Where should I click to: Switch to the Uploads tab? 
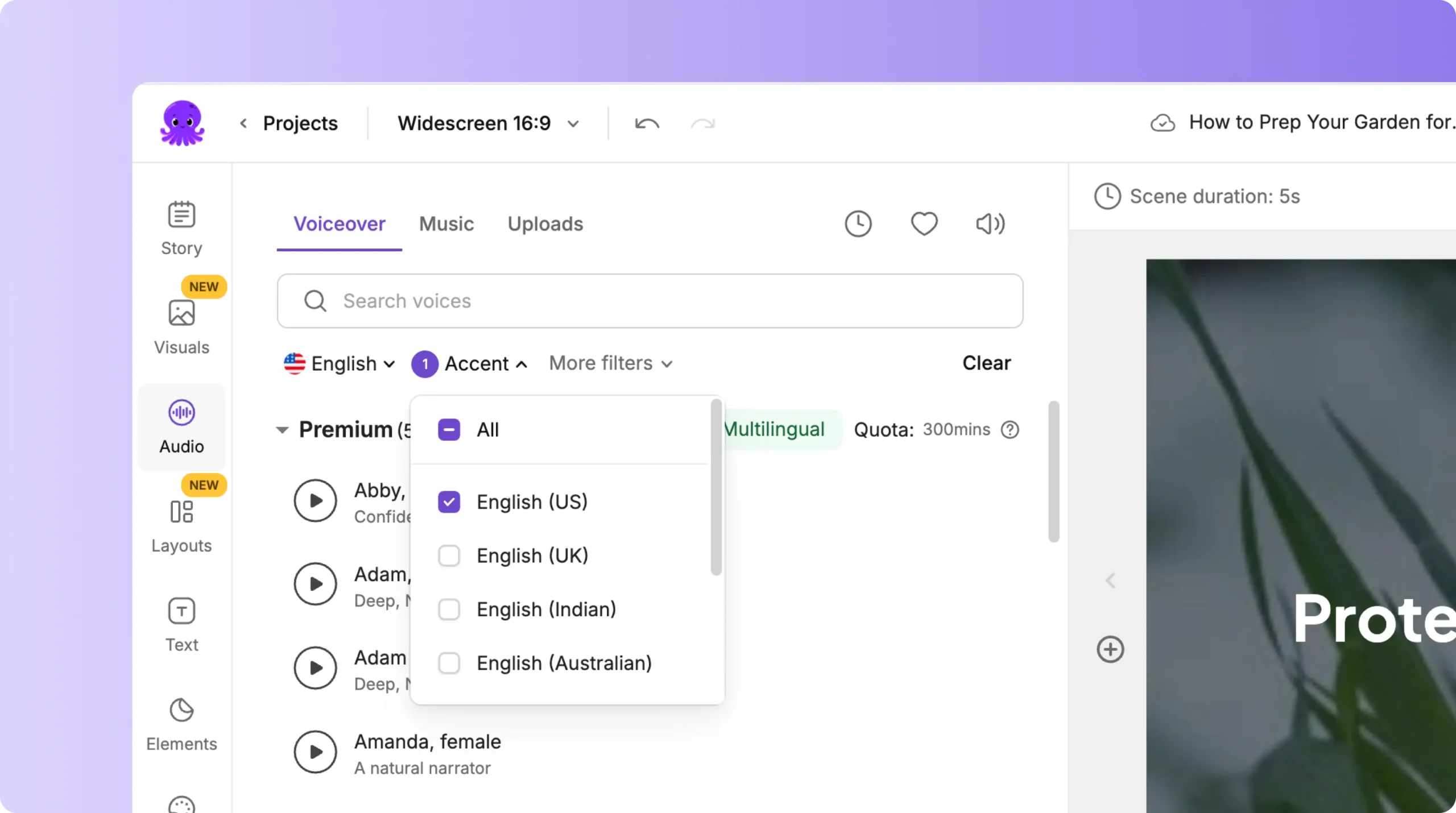[x=545, y=224]
